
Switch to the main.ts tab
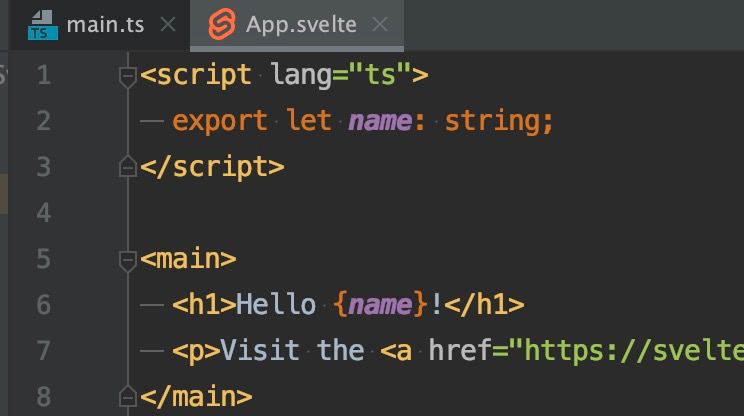pyautogui.click(x=100, y=25)
